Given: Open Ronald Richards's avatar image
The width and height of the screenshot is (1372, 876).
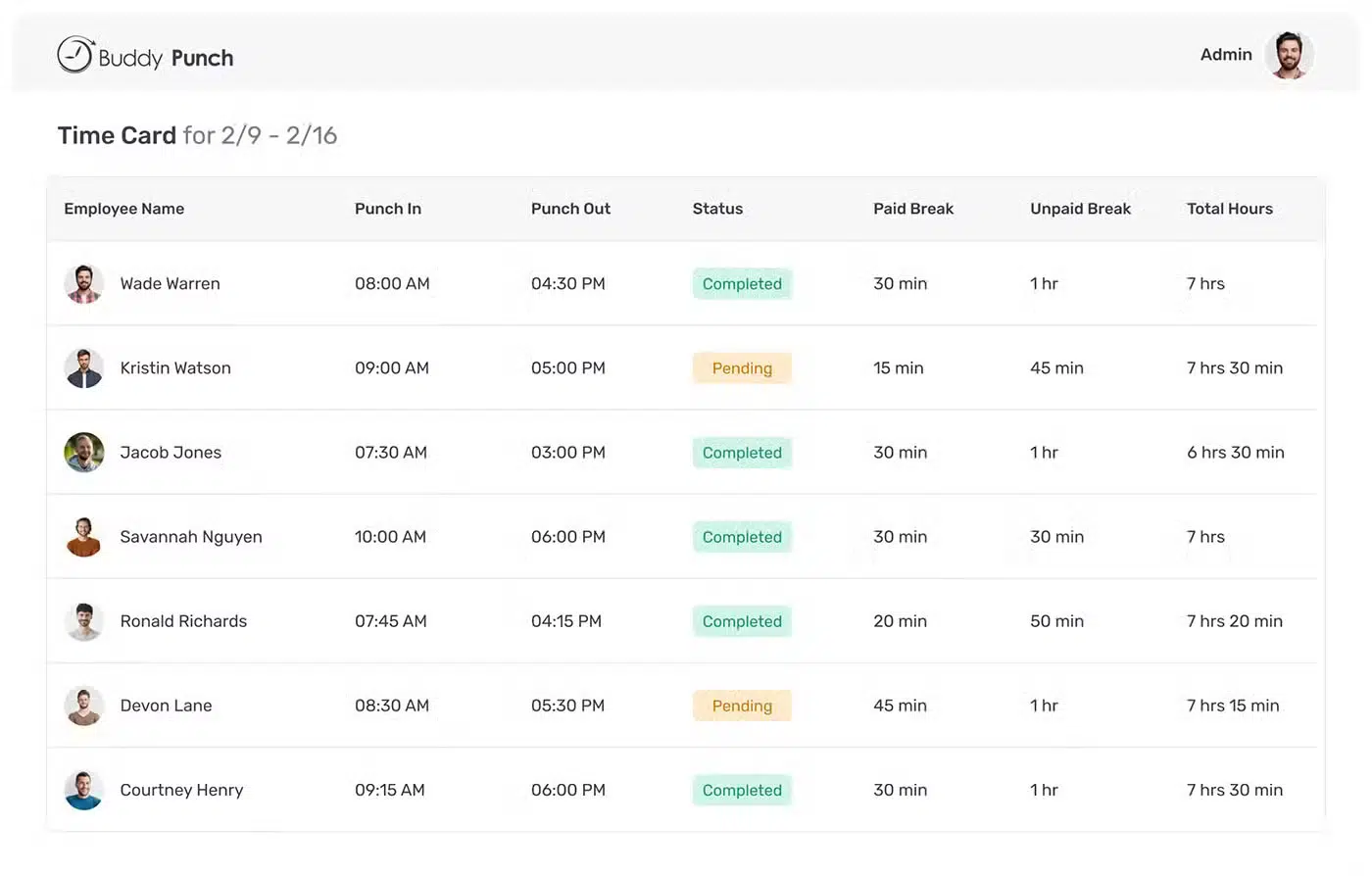Looking at the screenshot, I should pos(83,620).
